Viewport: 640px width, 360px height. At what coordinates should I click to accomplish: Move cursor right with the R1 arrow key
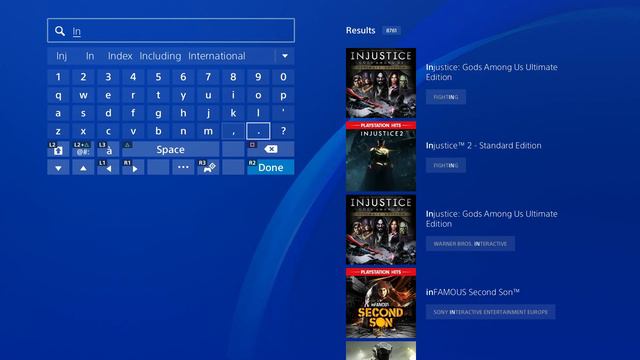coord(133,167)
